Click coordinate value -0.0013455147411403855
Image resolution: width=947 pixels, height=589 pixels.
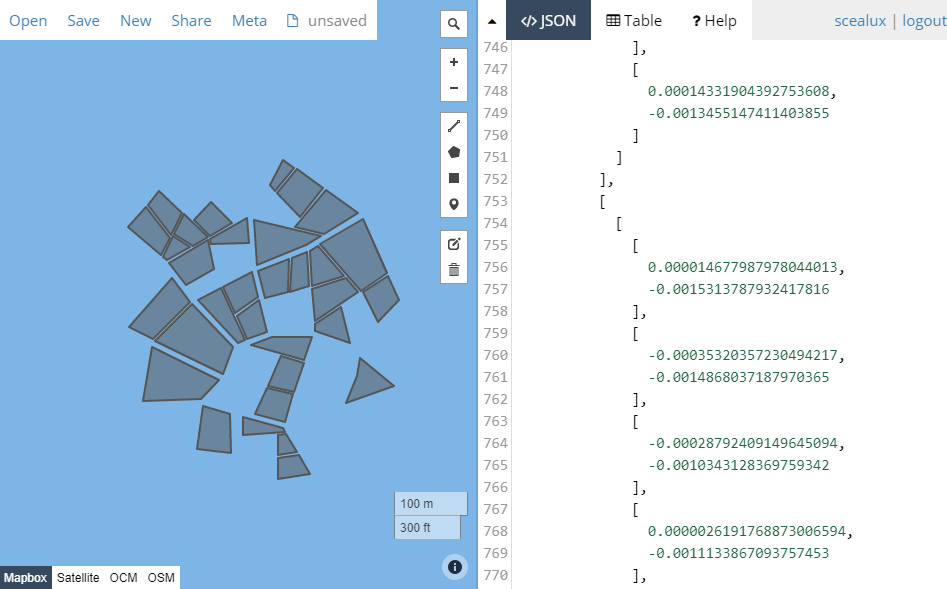click(x=739, y=113)
